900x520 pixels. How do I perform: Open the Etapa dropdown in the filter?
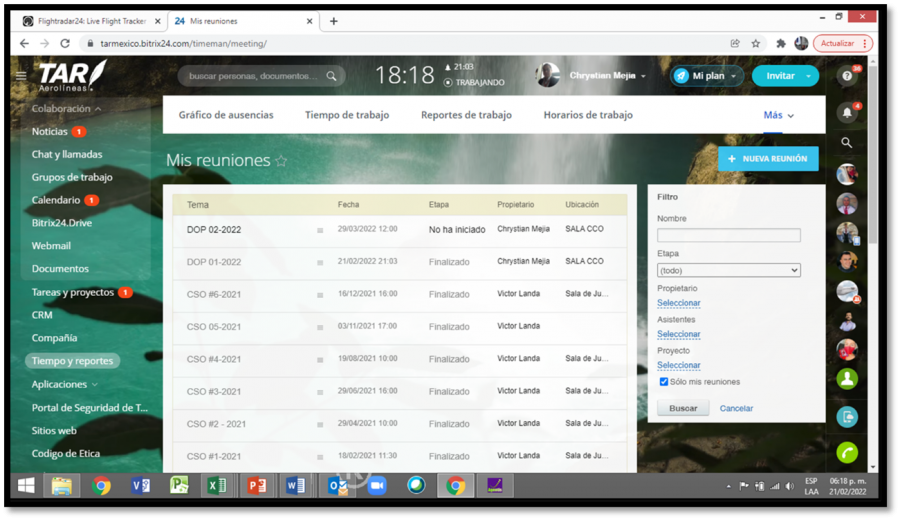(x=728, y=270)
